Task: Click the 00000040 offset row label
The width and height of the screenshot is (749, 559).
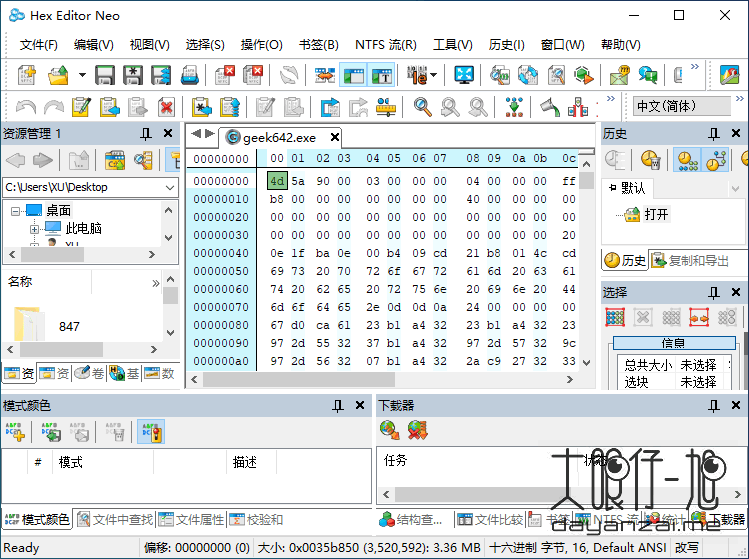Action: pos(221,253)
